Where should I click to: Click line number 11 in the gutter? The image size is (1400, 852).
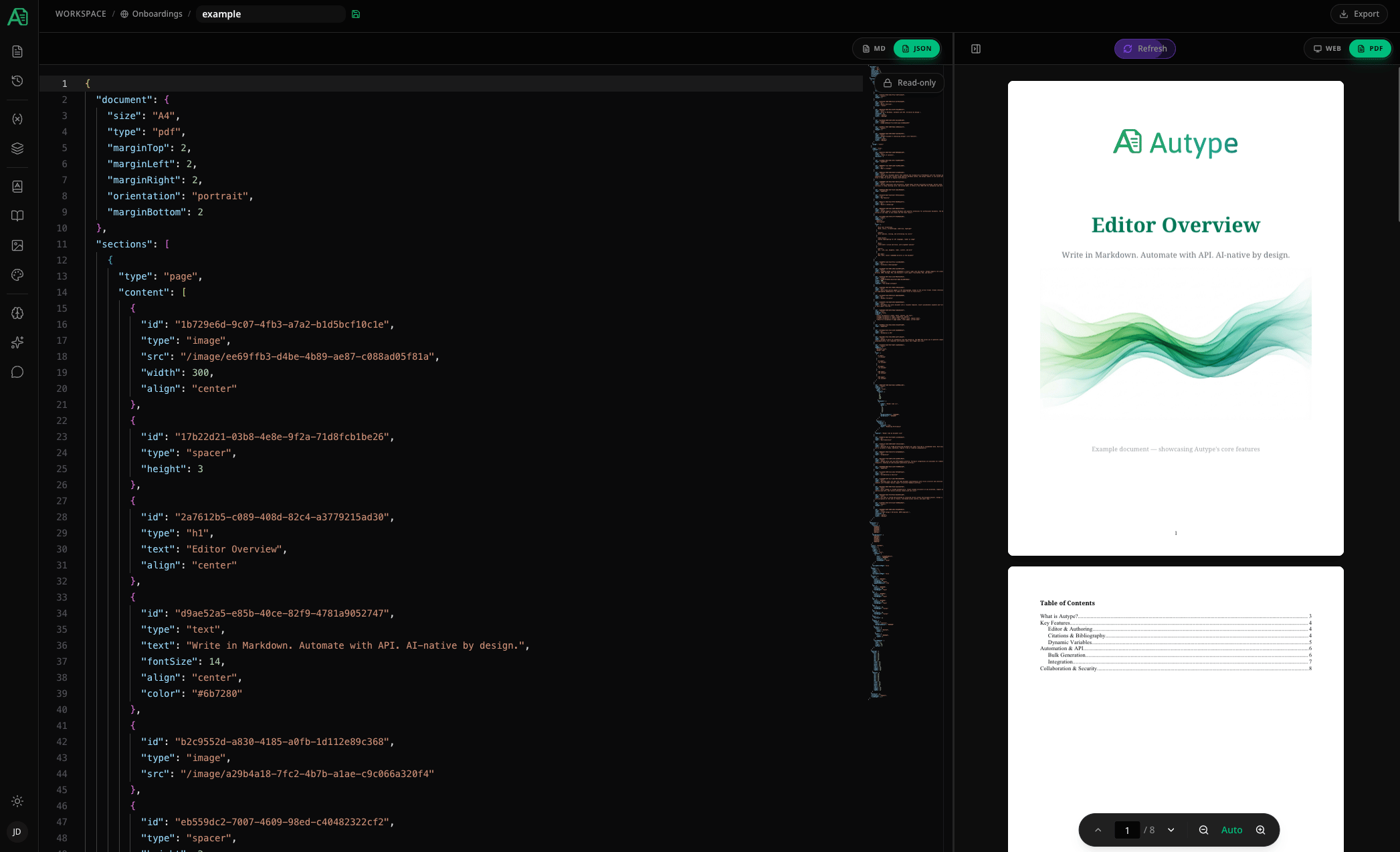pyautogui.click(x=62, y=244)
